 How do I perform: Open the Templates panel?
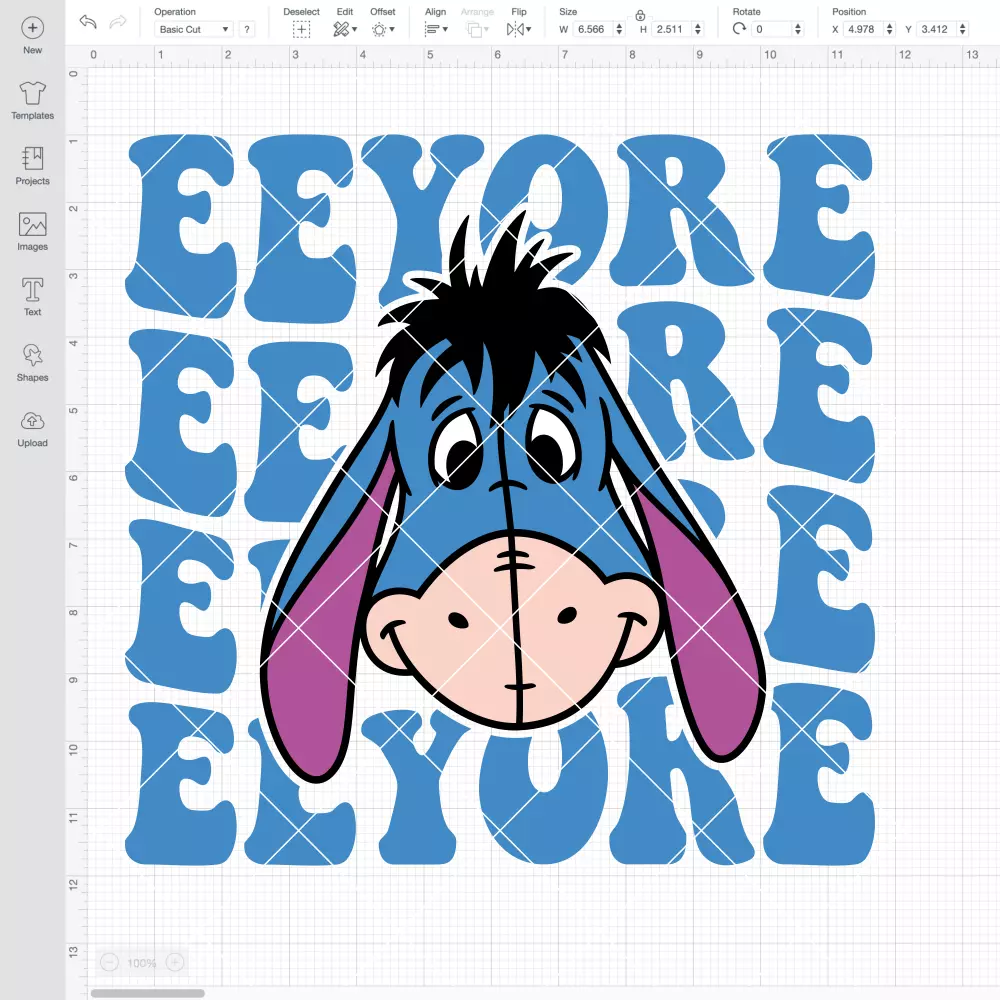coord(33,101)
